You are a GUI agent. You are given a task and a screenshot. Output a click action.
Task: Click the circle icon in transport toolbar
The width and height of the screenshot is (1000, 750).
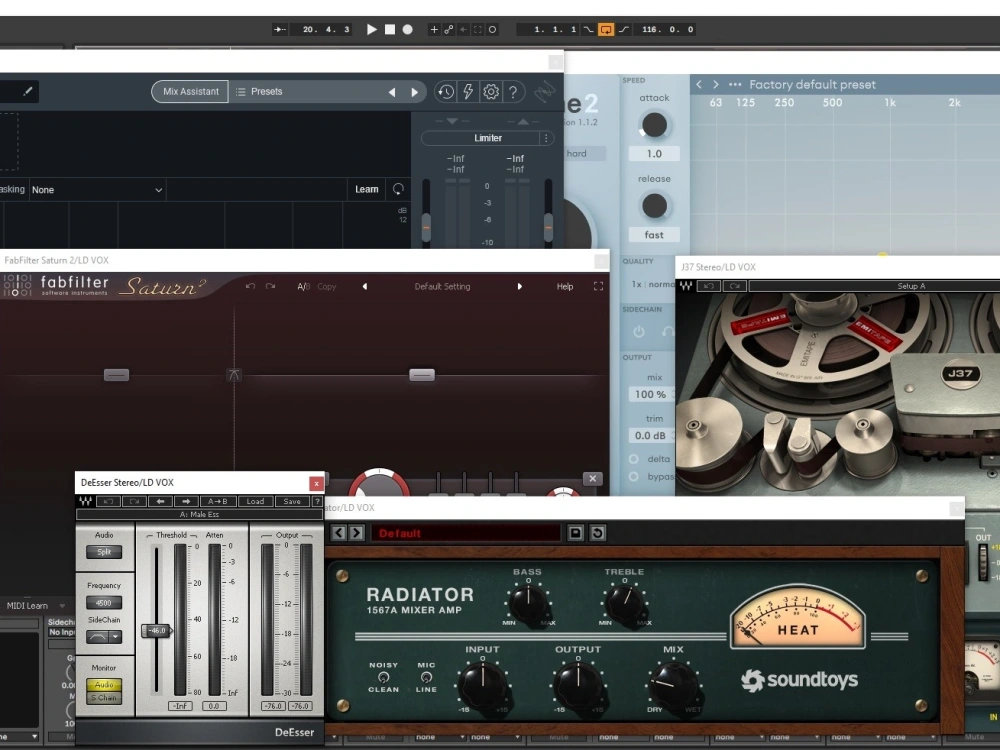tap(492, 29)
